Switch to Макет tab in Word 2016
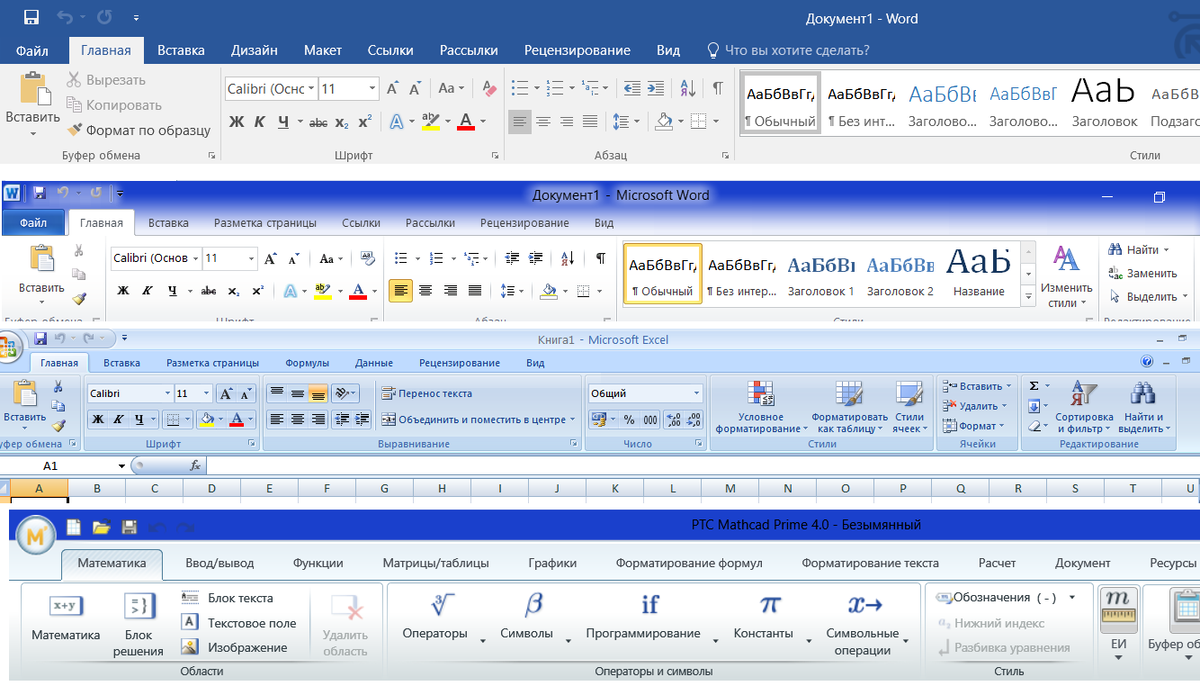This screenshot has height=686, width=1200. click(323, 50)
